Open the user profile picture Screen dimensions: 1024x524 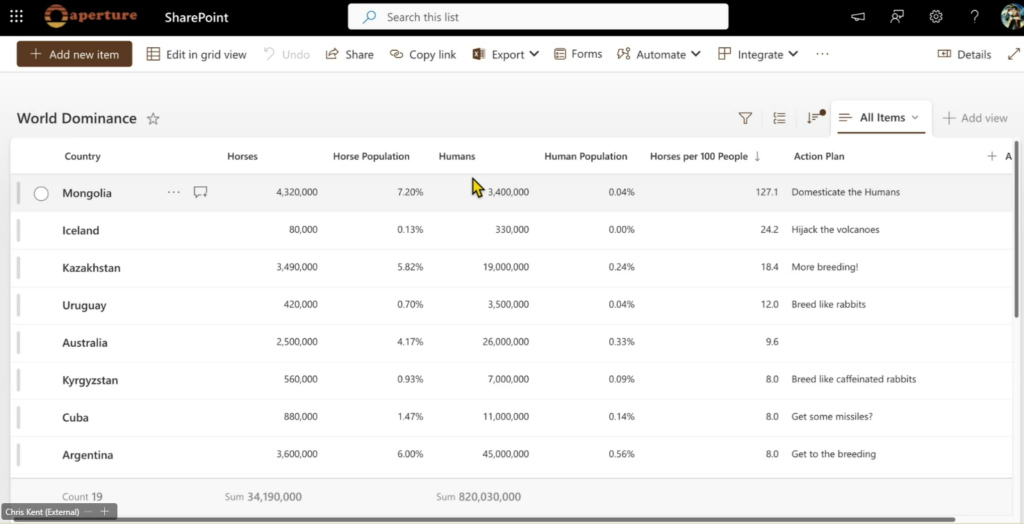[1012, 17]
